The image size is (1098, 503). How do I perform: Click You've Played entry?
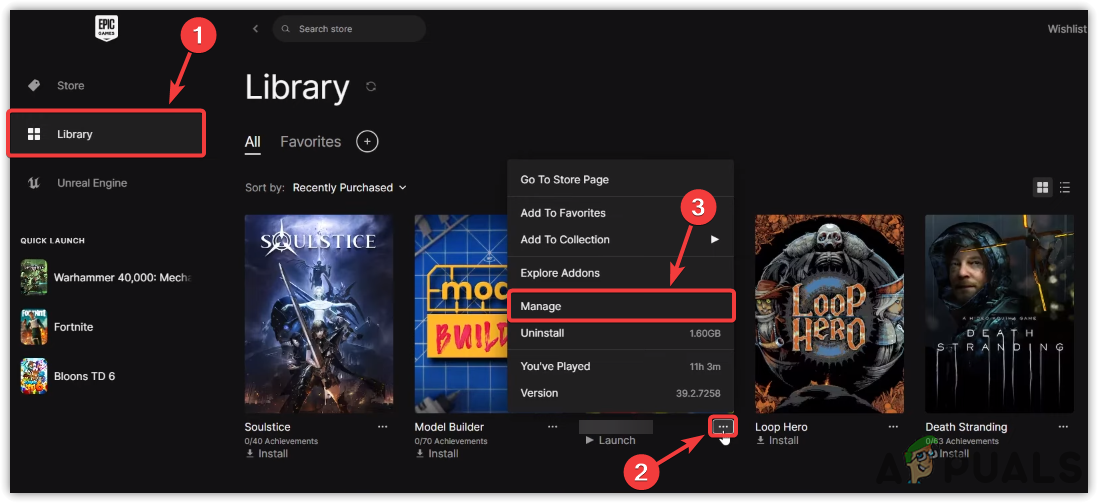point(620,366)
